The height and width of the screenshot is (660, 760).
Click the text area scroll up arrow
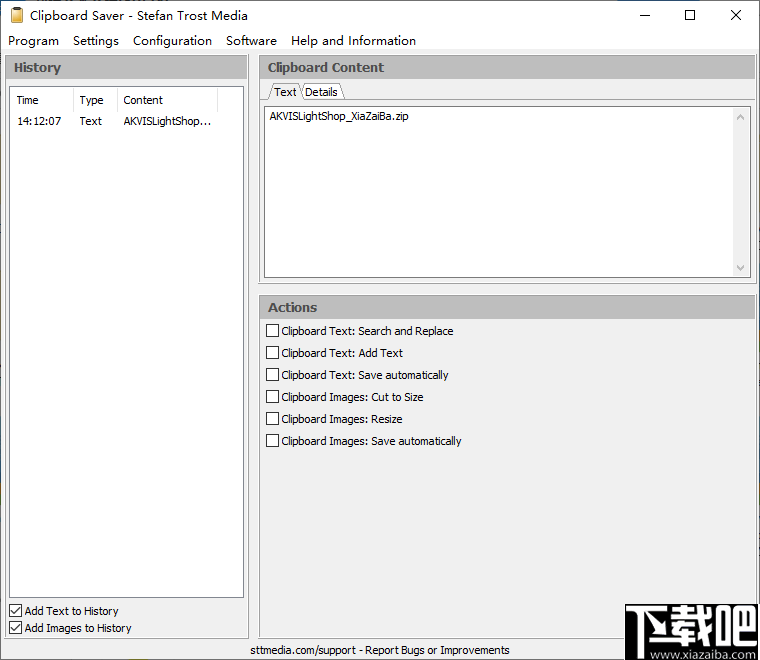pos(740,117)
